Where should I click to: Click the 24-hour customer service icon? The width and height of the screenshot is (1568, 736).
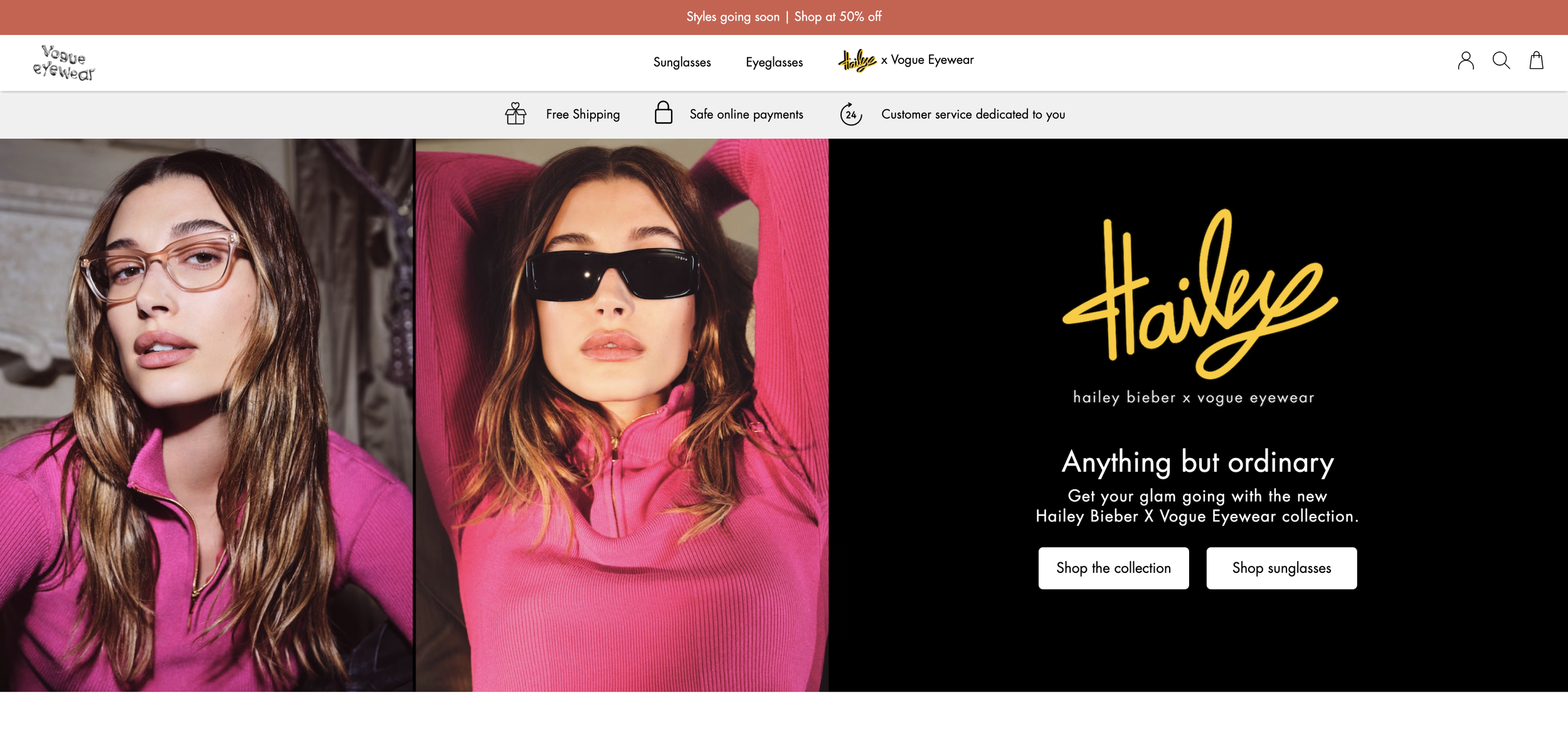tap(850, 114)
